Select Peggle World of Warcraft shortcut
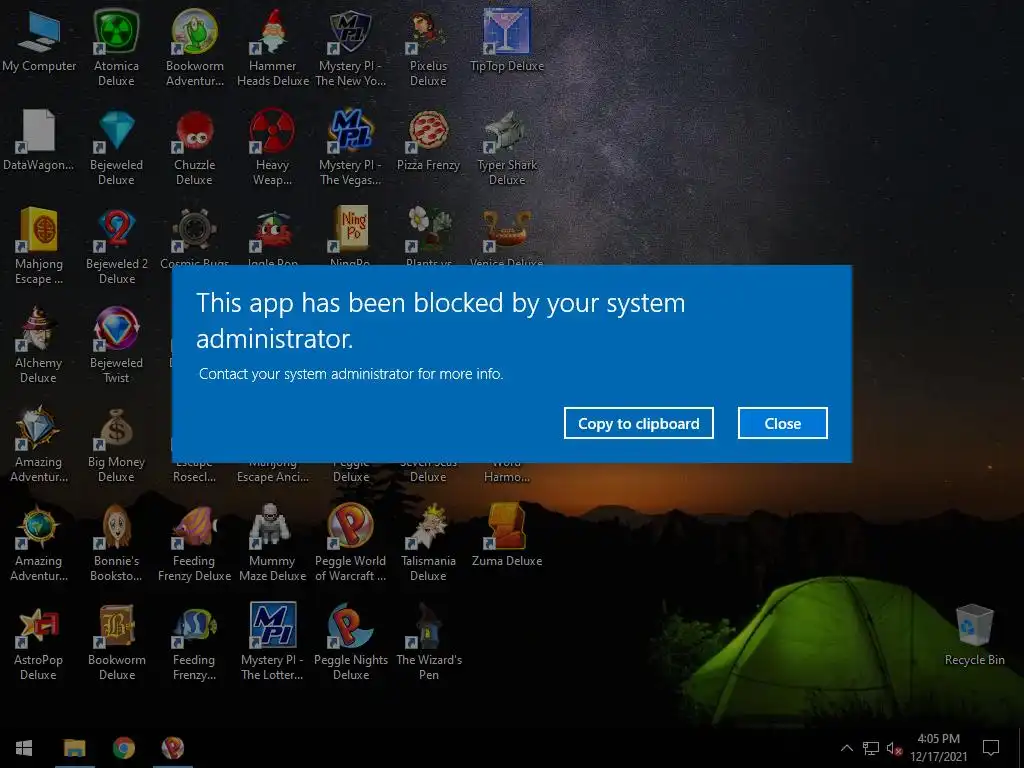Screen dimensions: 1024x768 pos(351,543)
